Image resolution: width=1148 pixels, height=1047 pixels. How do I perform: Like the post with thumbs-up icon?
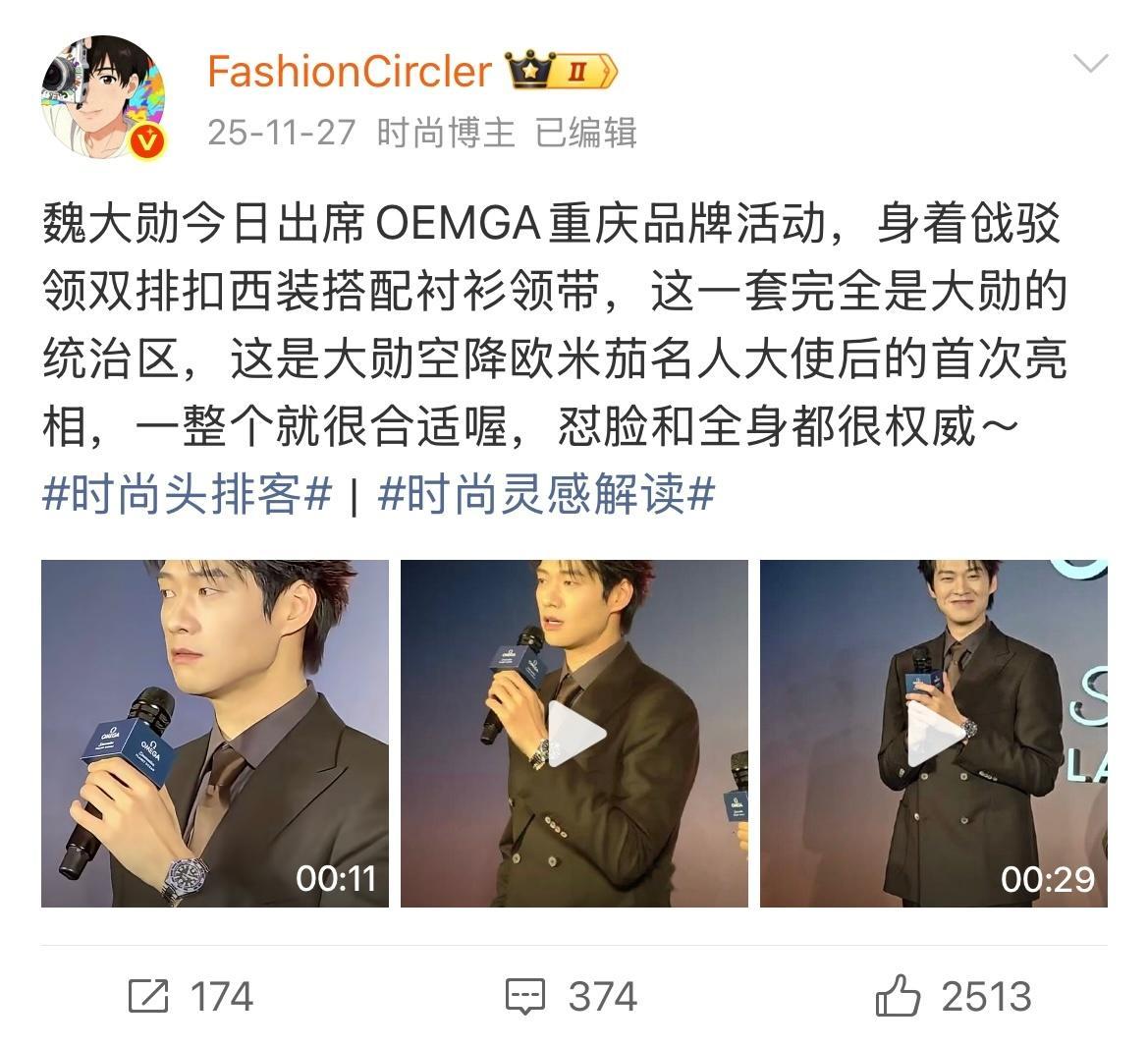click(898, 995)
